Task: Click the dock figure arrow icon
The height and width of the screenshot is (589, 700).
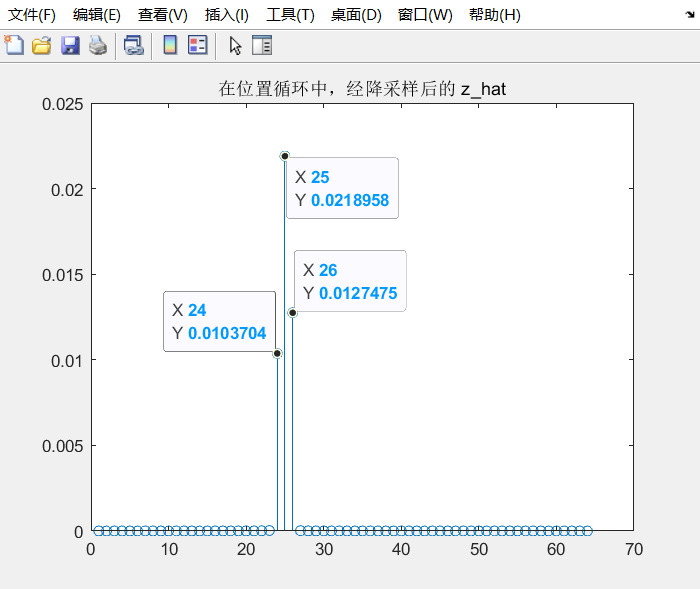Action: pos(690,15)
